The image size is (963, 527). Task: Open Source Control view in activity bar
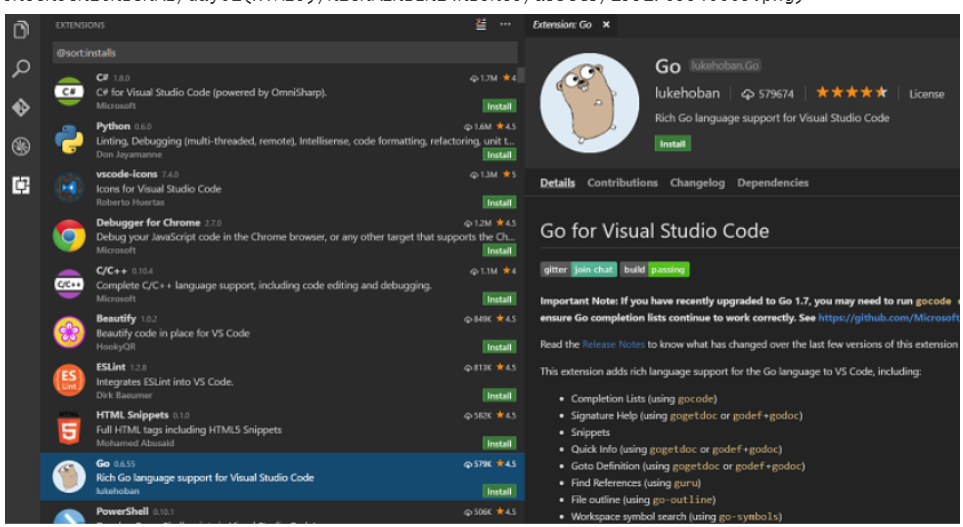(x=21, y=107)
